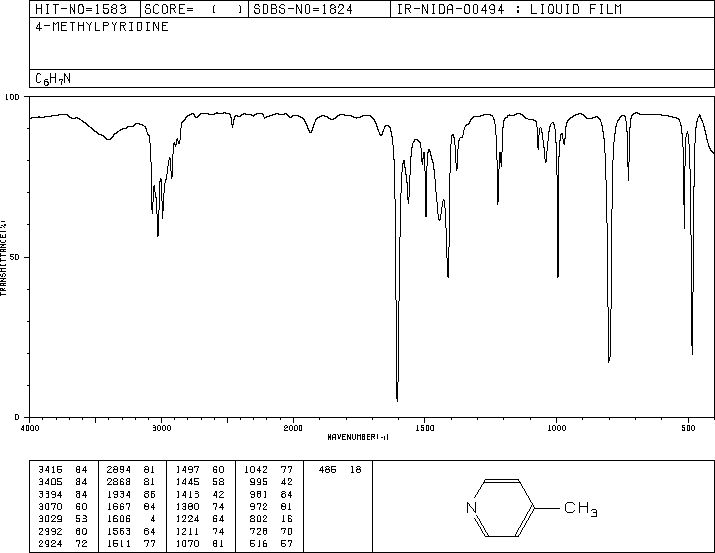Select peak table entry 3394
This screenshot has height=553, width=715.
coord(50,494)
